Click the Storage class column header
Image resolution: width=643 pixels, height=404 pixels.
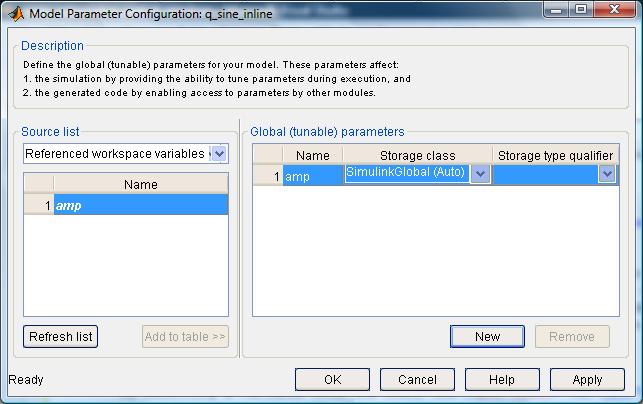(417, 155)
